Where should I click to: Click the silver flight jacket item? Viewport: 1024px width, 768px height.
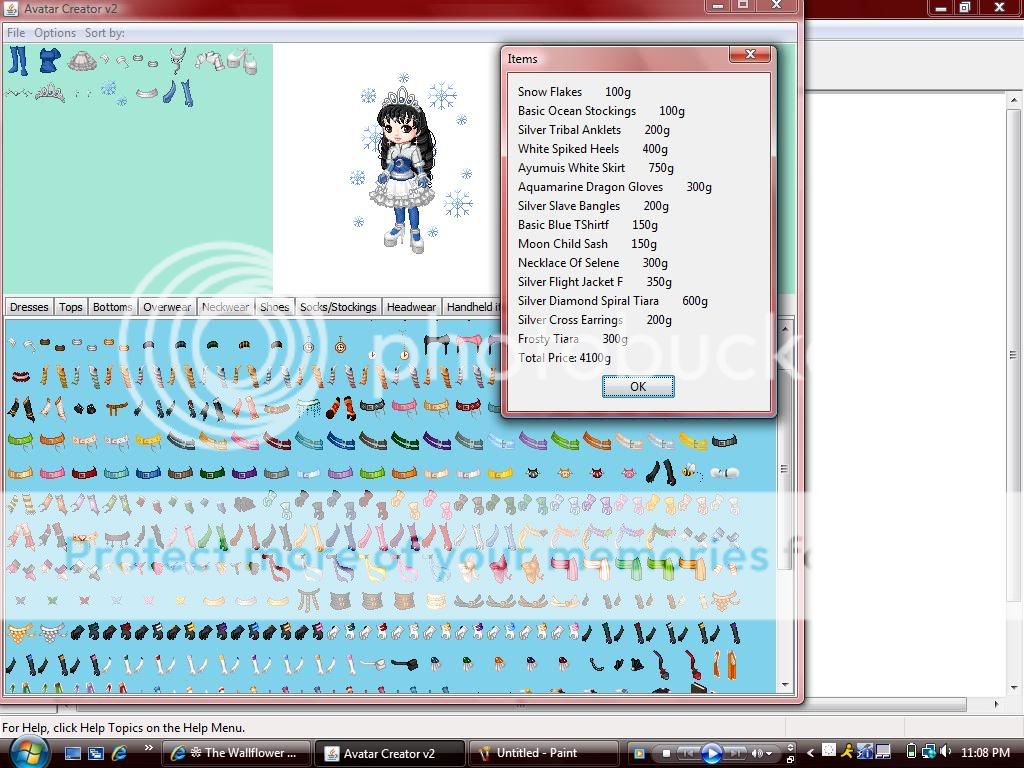209,61
